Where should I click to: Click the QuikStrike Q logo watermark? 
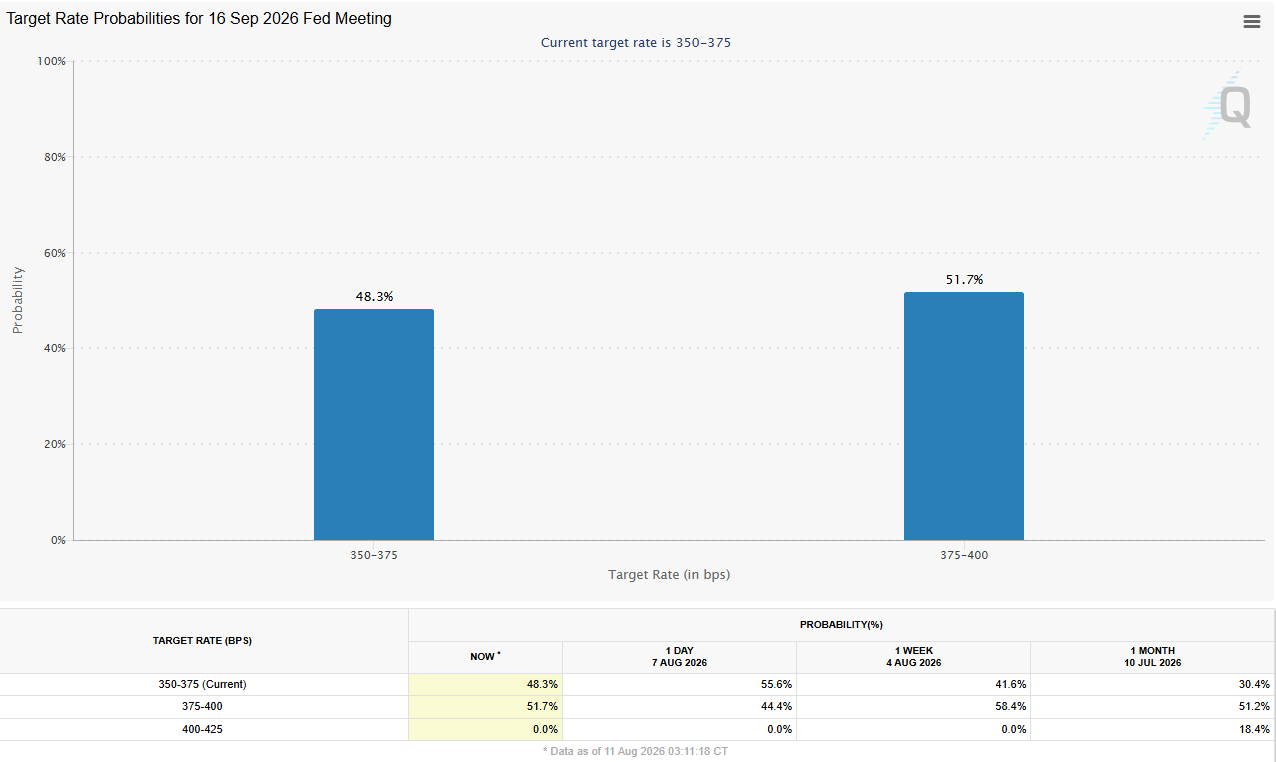point(1227,105)
